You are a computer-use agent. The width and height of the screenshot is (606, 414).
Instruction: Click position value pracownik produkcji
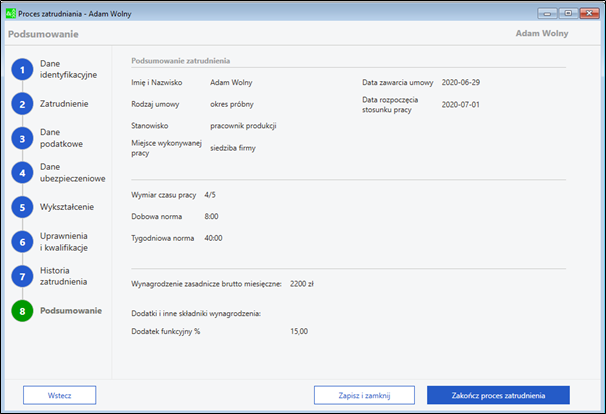tap(243, 126)
